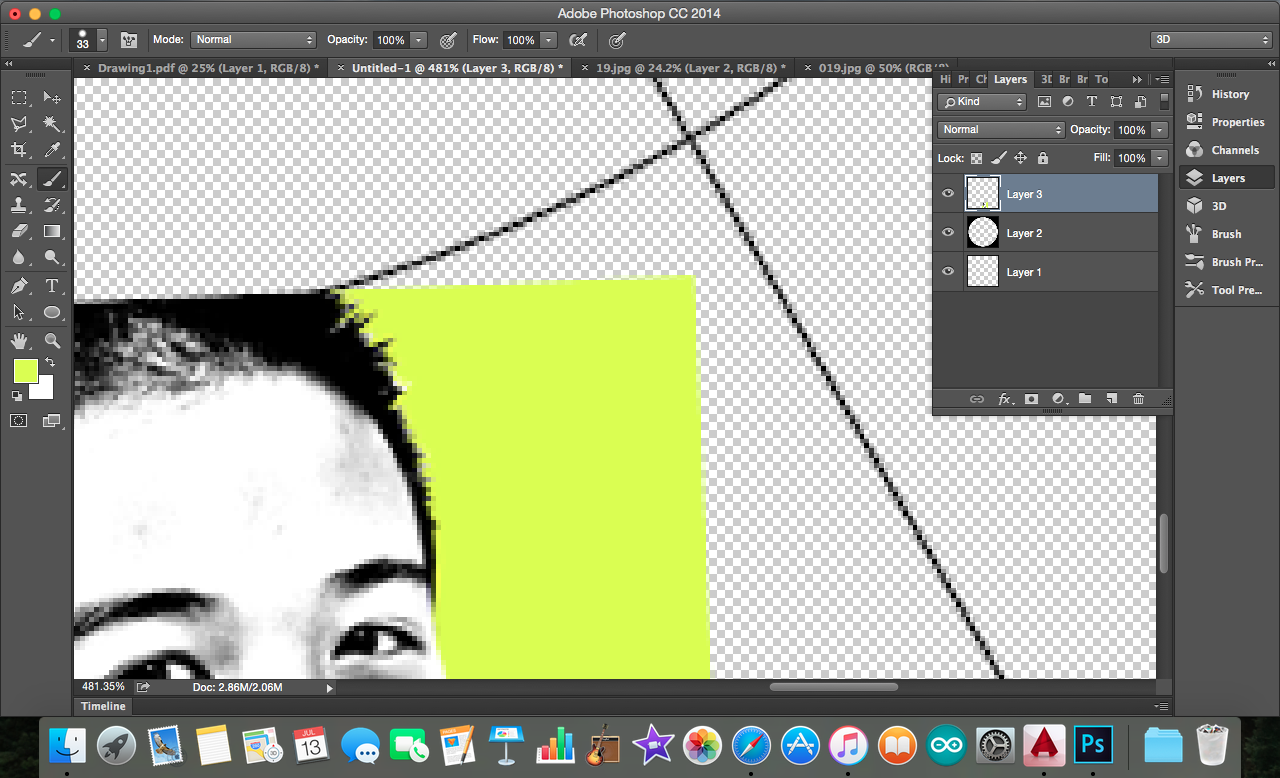The image size is (1280, 778).
Task: Toggle pressure for size in options bar
Action: coord(618,40)
